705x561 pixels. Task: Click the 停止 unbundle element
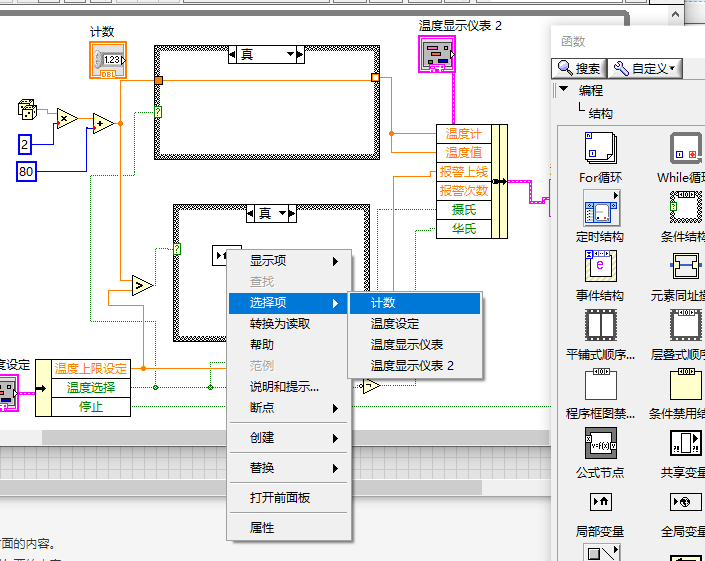click(x=91, y=406)
